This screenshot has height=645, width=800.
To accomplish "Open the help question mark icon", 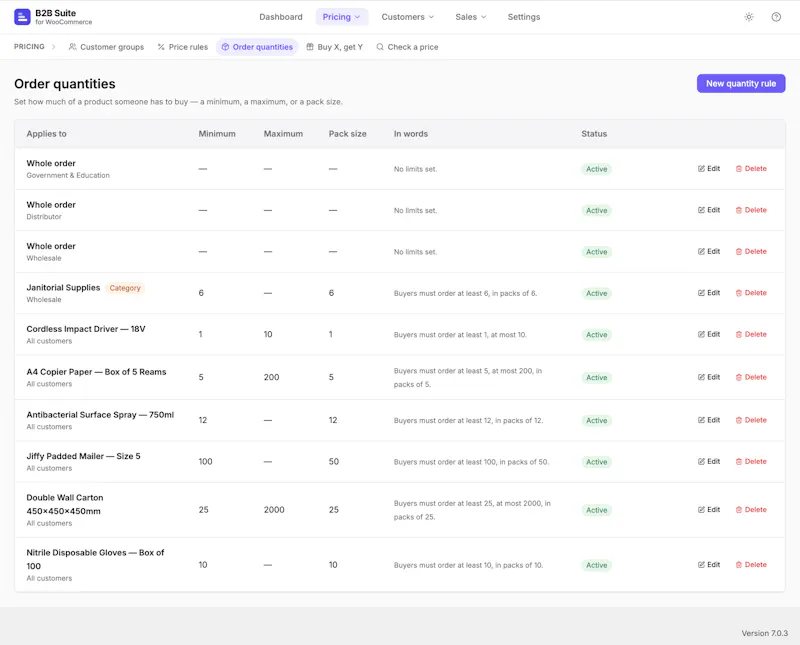I will point(776,17).
